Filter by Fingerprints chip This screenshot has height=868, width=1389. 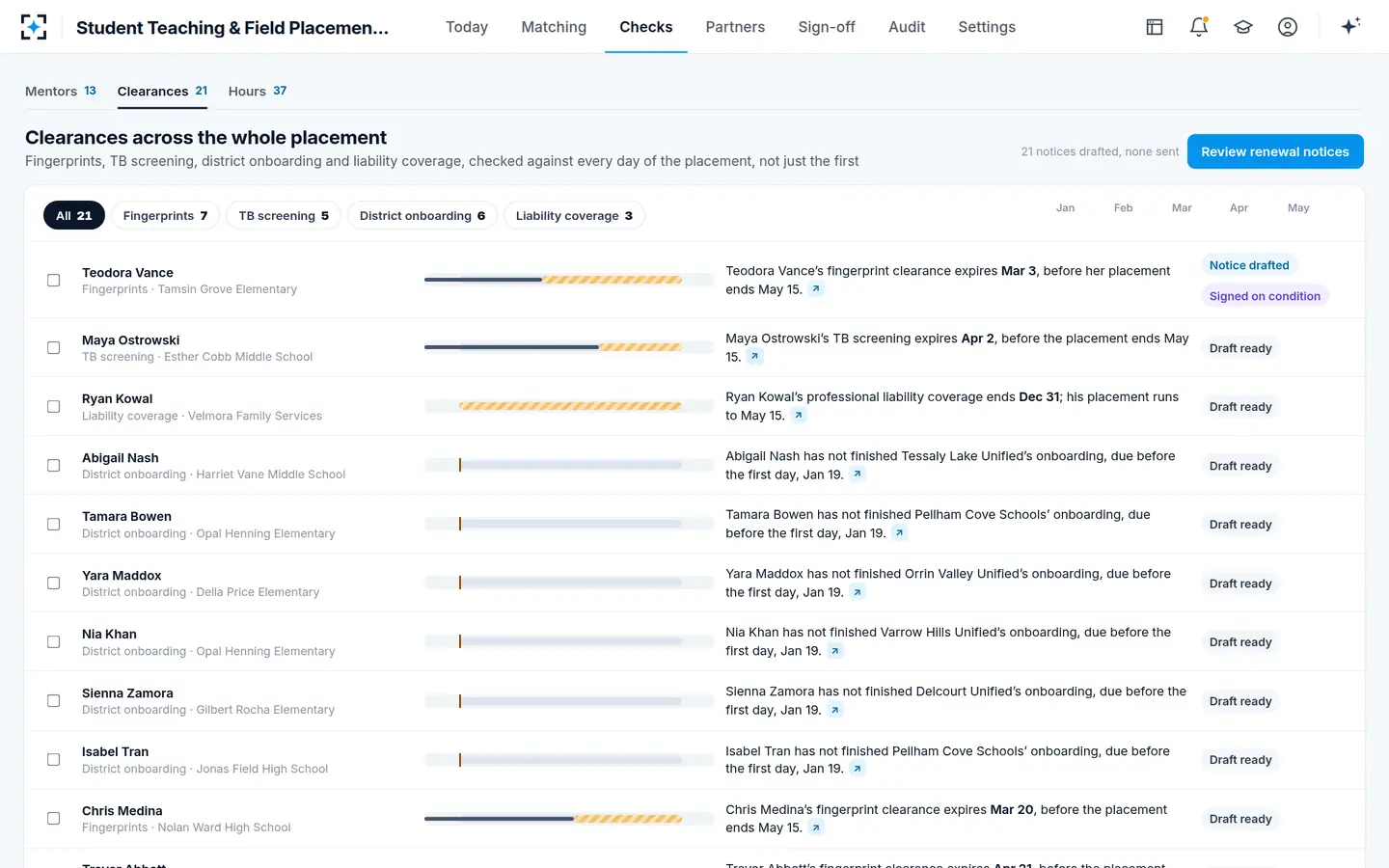point(165,216)
